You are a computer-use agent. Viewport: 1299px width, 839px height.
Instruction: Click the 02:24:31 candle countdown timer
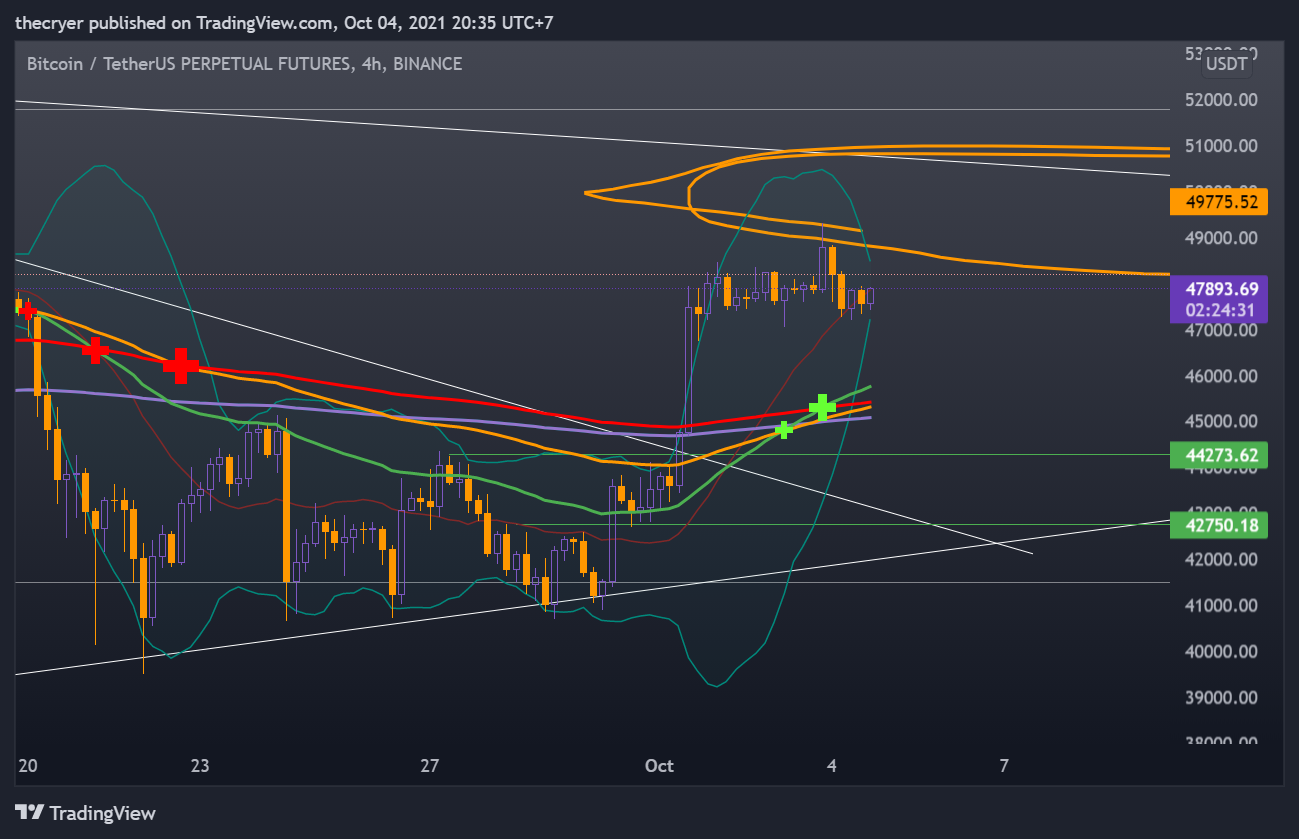point(1221,310)
